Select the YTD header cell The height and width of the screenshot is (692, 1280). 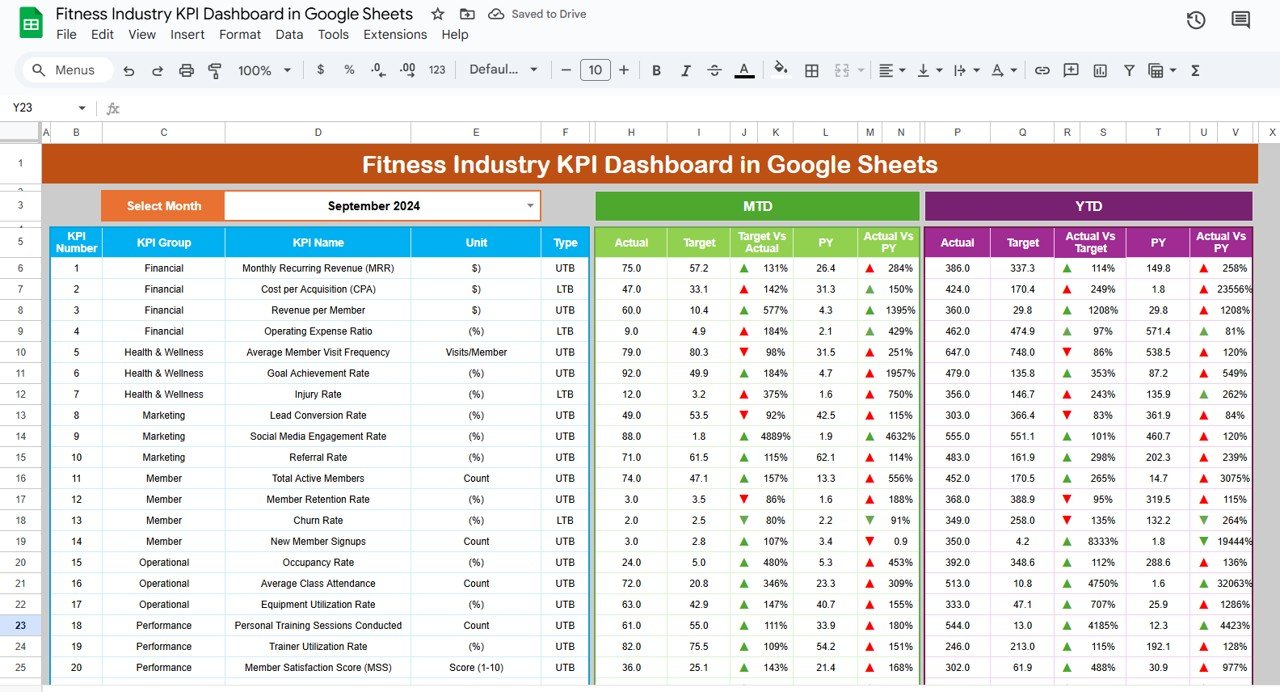tap(1088, 206)
